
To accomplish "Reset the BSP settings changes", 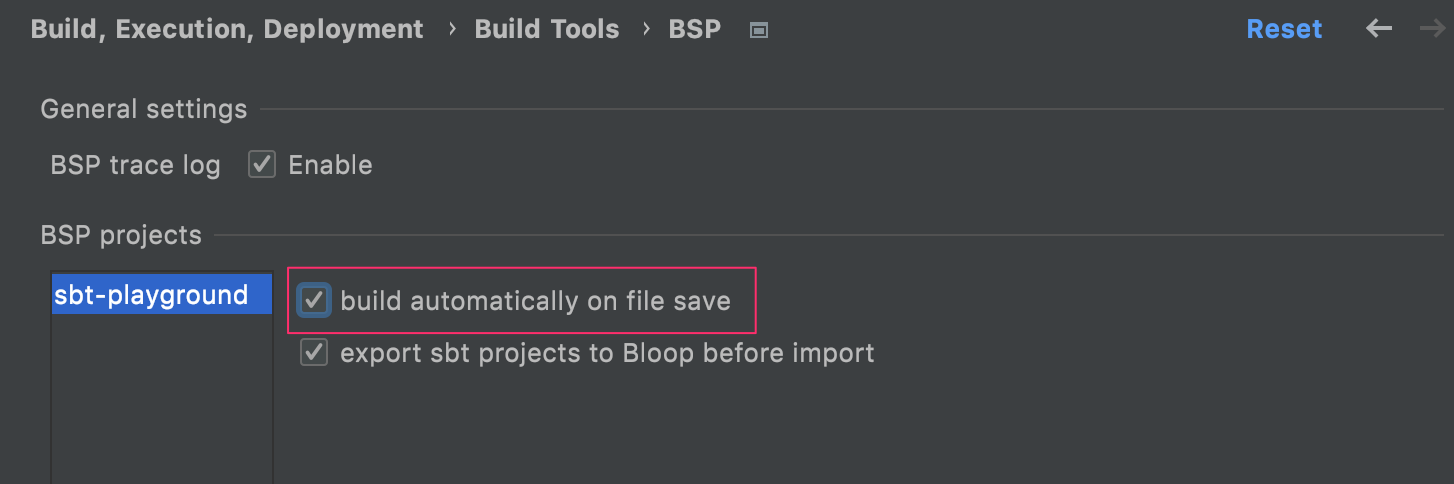I will point(1284,29).
